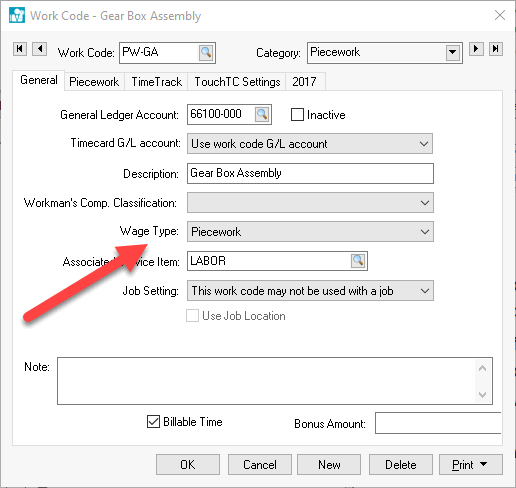516x488 pixels.
Task: Switch to the Piecework tab
Action: pyautogui.click(x=94, y=82)
